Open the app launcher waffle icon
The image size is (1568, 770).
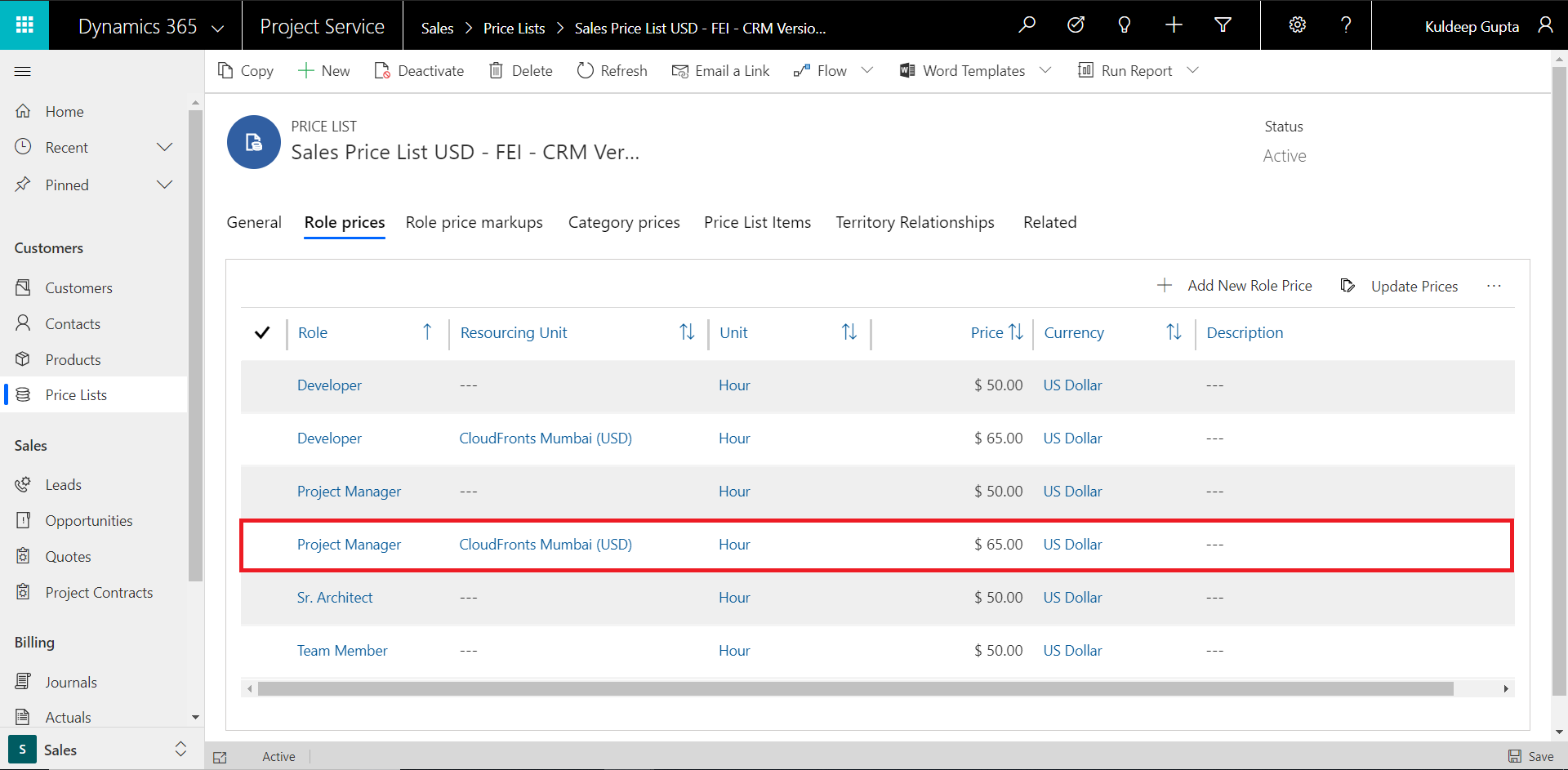pos(24,25)
